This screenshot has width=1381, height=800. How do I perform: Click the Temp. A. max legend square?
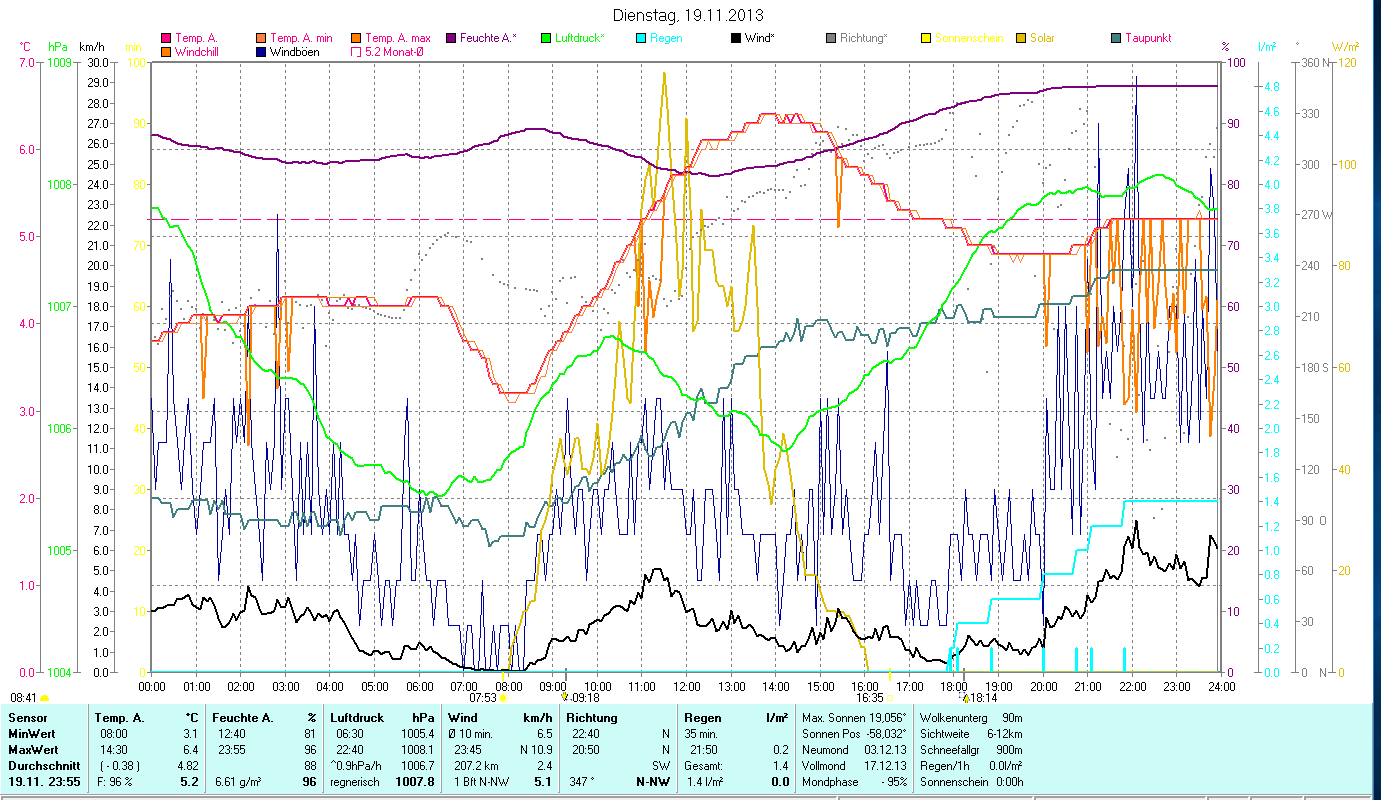pos(356,38)
